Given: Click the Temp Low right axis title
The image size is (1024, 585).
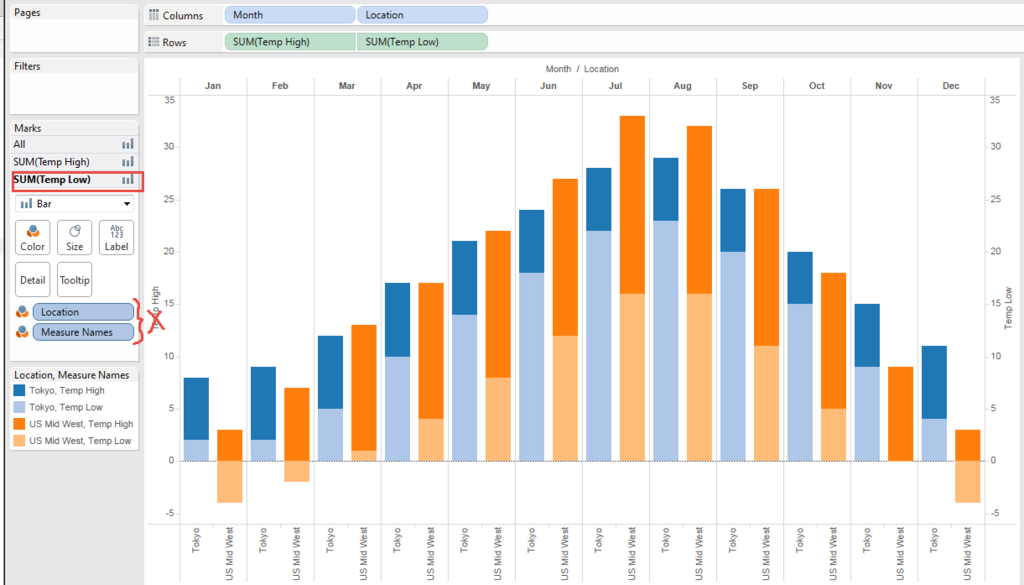Looking at the screenshot, I should point(1008,308).
